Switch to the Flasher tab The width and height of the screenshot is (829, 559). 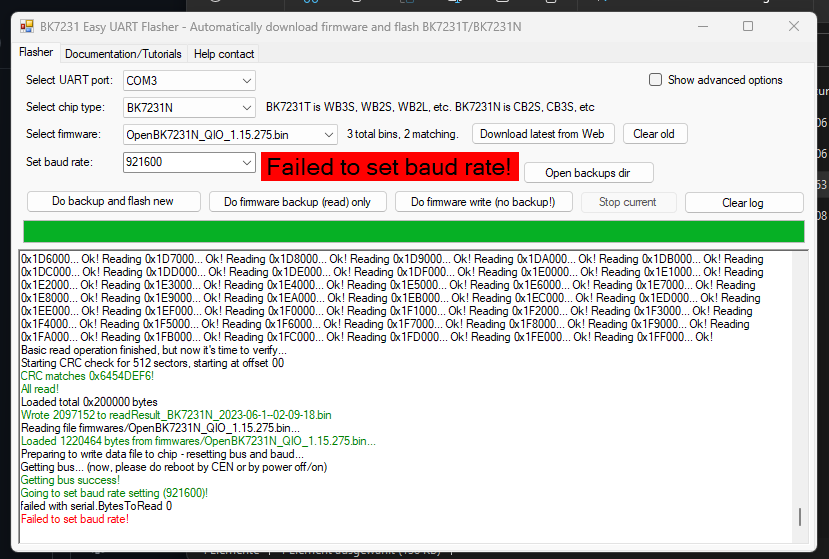(36, 52)
